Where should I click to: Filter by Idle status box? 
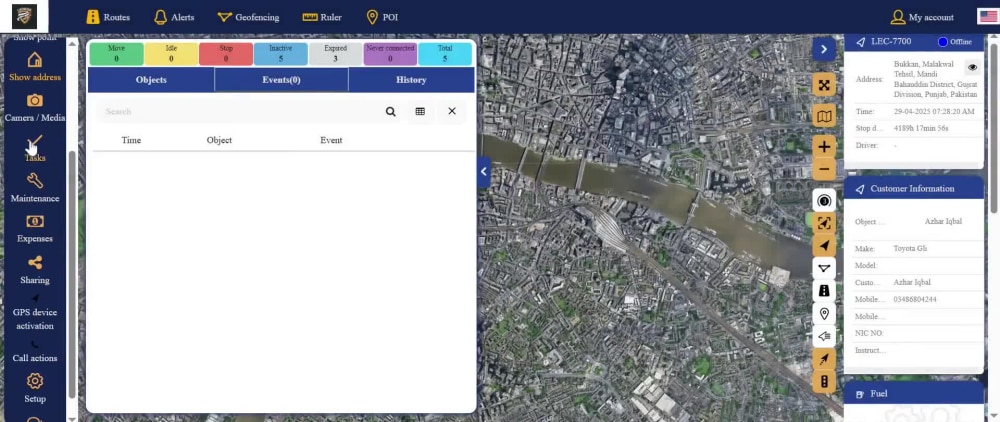pos(171,54)
